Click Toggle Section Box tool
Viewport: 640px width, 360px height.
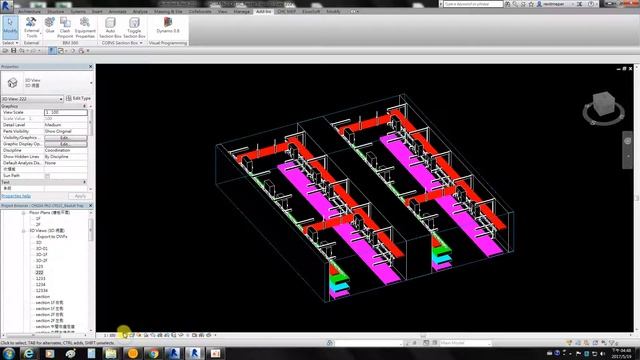134,27
